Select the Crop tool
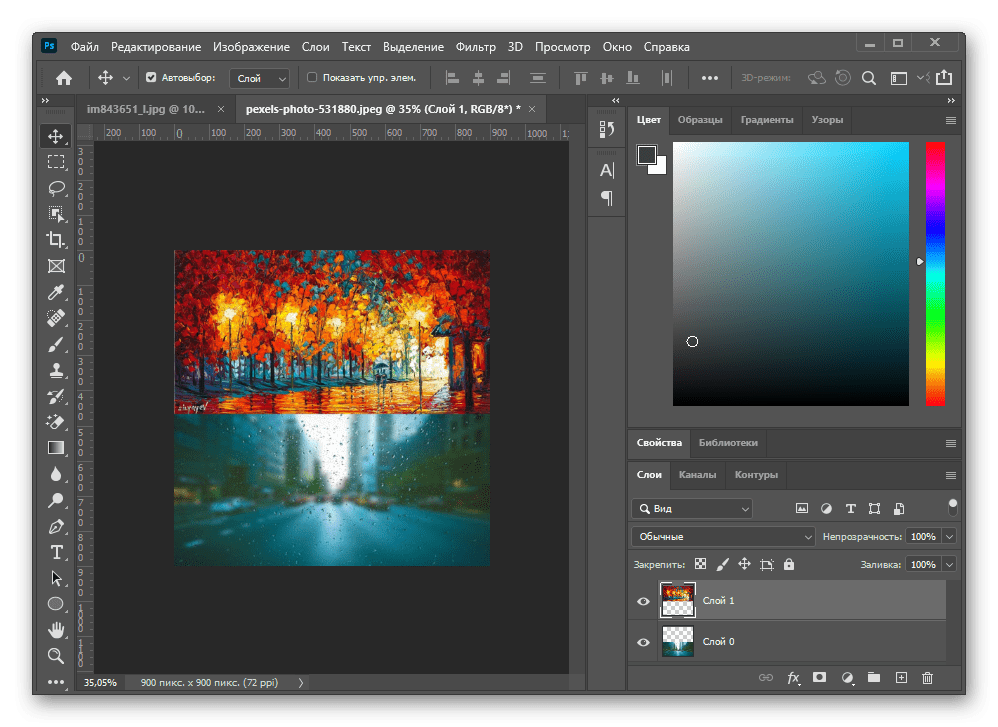Viewport: 998px width, 727px height. point(56,239)
